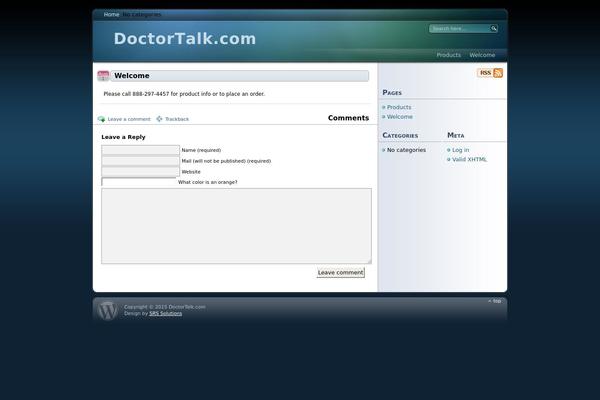This screenshot has width=600, height=400.
Task: Click the Website input field
Action: click(x=140, y=171)
